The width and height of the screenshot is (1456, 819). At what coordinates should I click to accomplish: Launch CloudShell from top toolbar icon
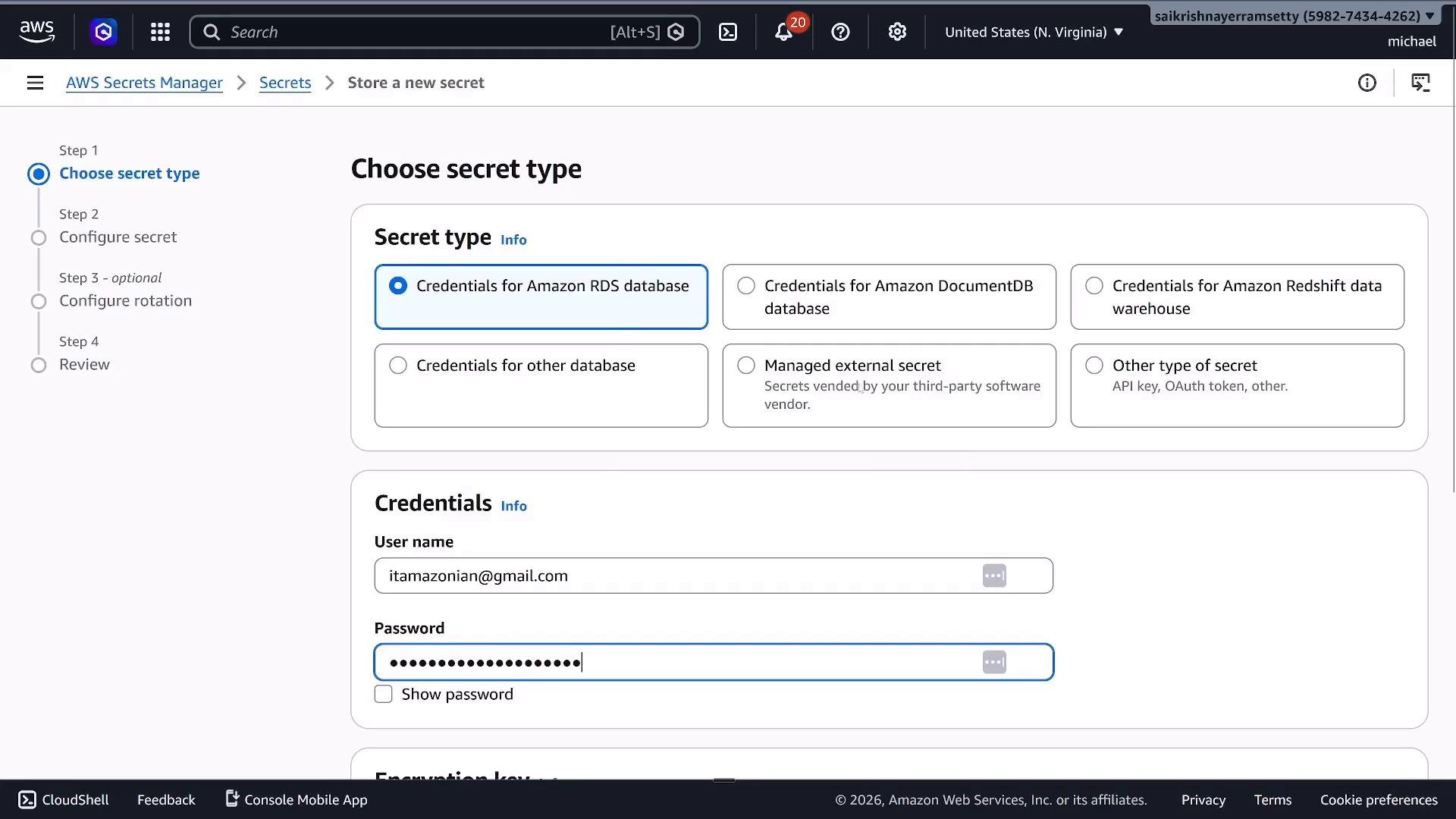pos(728,32)
